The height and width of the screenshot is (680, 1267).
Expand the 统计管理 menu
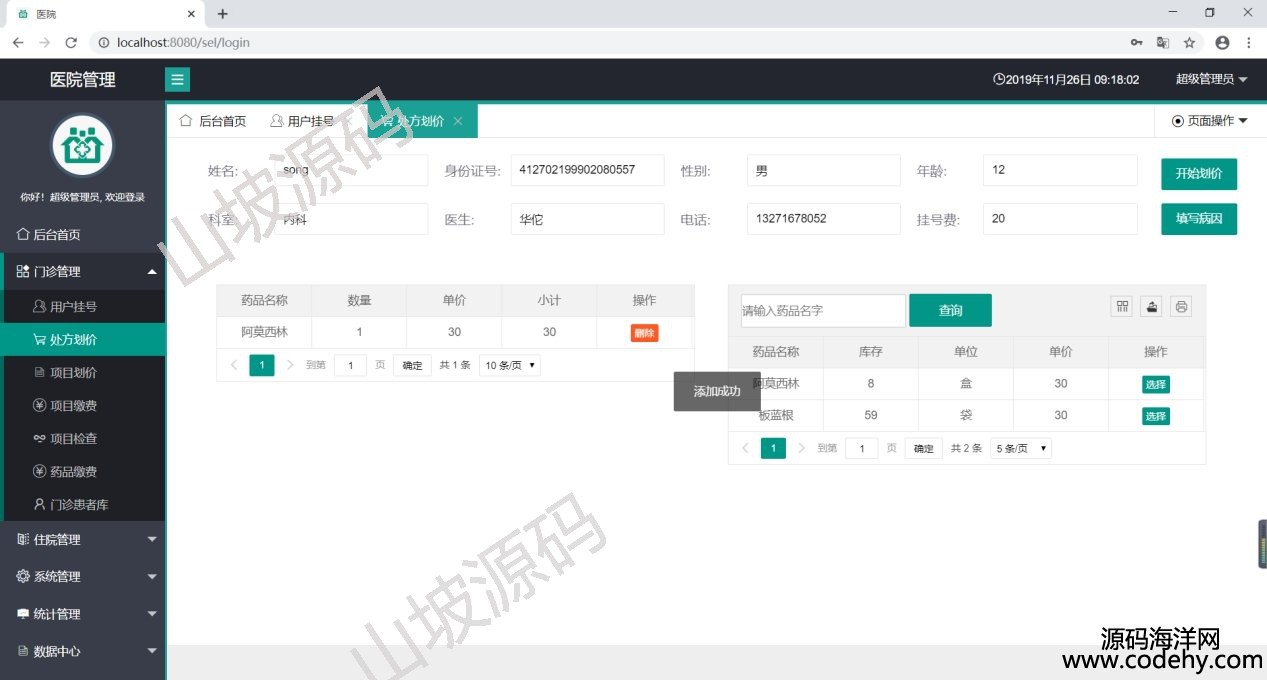tap(82, 614)
